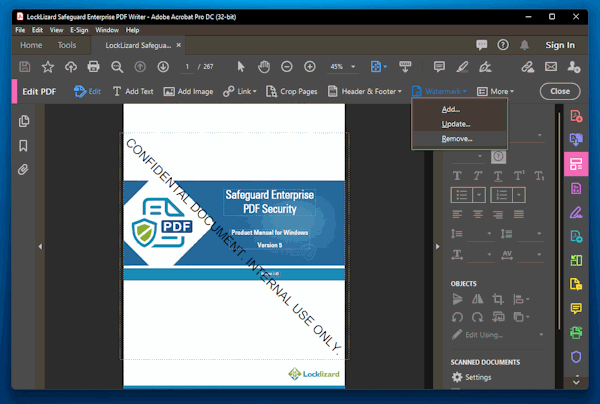The width and height of the screenshot is (600, 404).
Task: Select the highlighter pen icon
Action: tap(462, 67)
